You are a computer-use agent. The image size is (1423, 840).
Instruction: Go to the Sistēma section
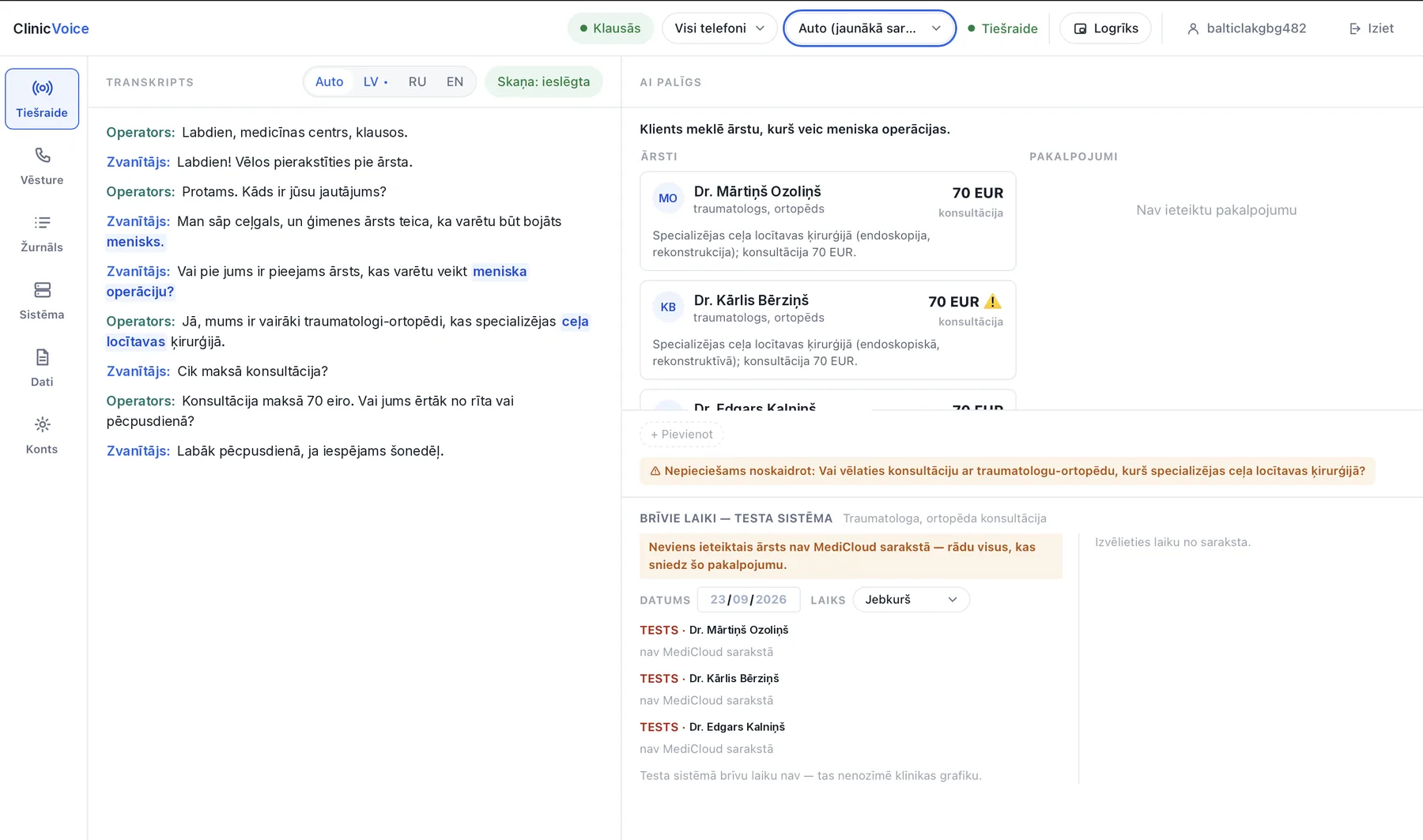(x=42, y=300)
